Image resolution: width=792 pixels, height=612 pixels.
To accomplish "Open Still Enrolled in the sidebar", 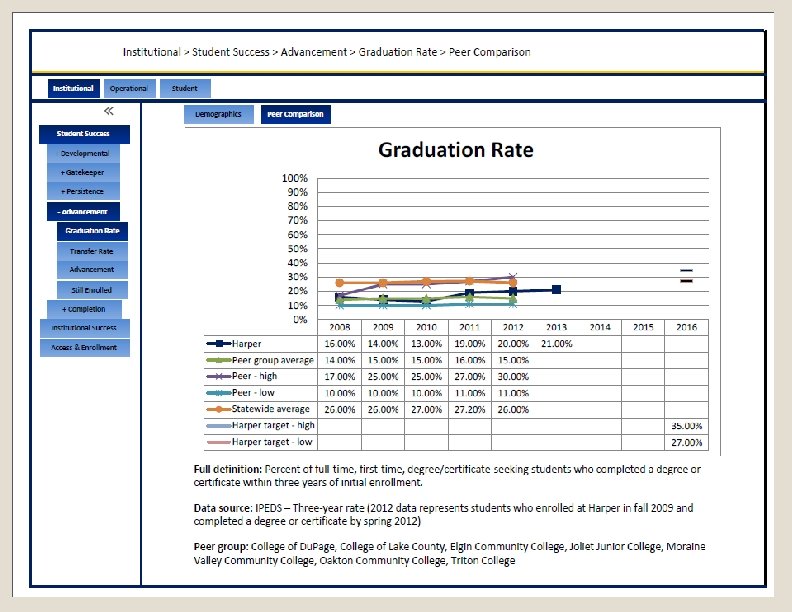I will pyautogui.click(x=92, y=290).
